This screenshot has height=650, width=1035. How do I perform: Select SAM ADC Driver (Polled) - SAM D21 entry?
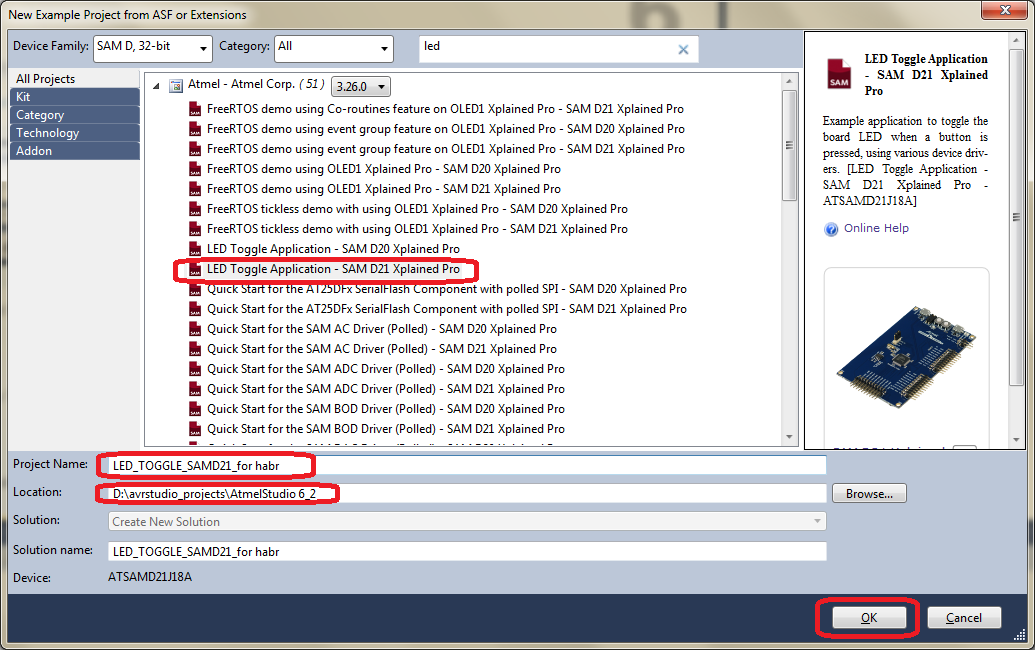[x=385, y=389]
